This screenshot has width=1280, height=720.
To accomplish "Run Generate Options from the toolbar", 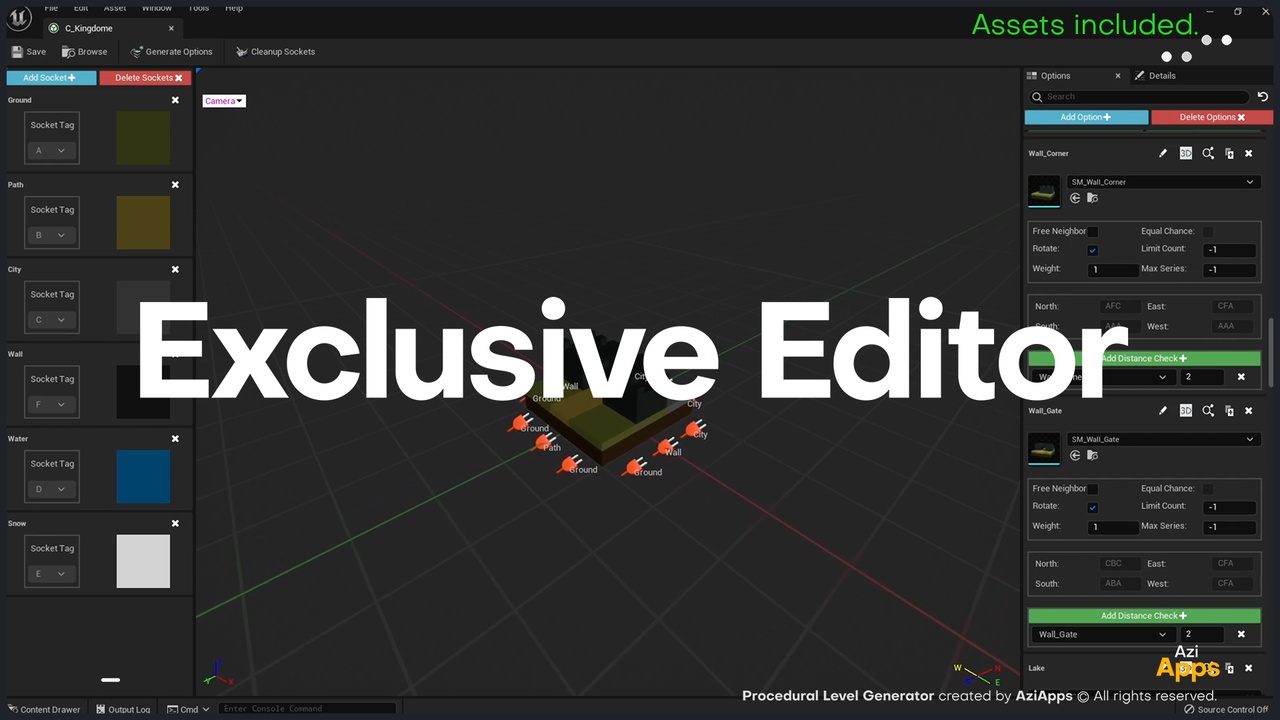I will (x=171, y=52).
